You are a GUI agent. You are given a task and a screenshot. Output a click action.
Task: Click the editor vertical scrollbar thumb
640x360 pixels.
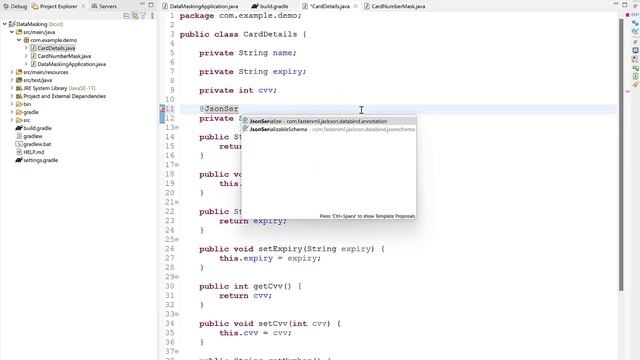click(x=621, y=155)
